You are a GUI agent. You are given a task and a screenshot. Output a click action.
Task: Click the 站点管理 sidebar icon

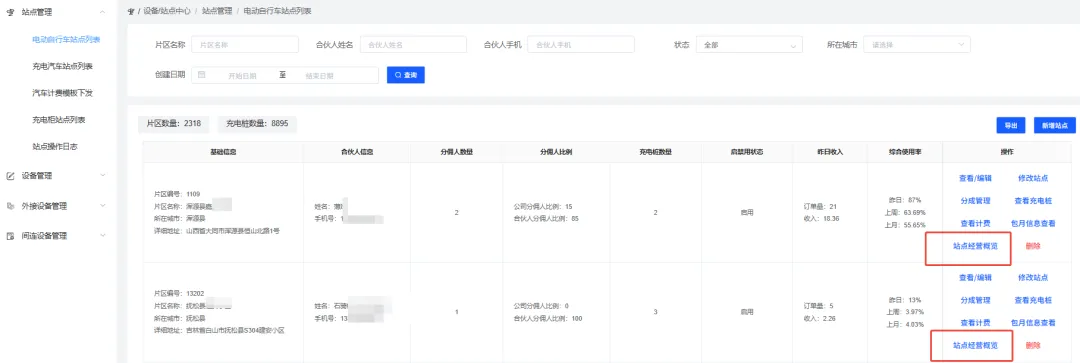pyautogui.click(x=11, y=12)
